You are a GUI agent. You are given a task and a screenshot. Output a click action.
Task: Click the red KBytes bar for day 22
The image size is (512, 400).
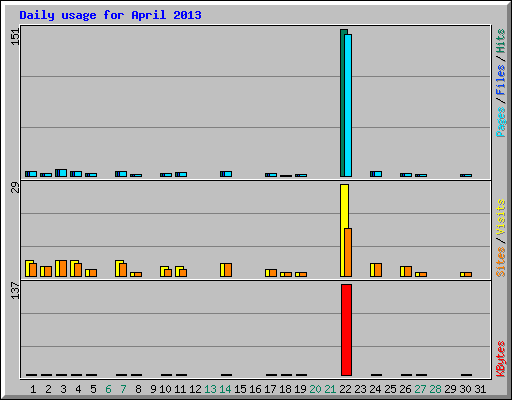[x=346, y=330]
